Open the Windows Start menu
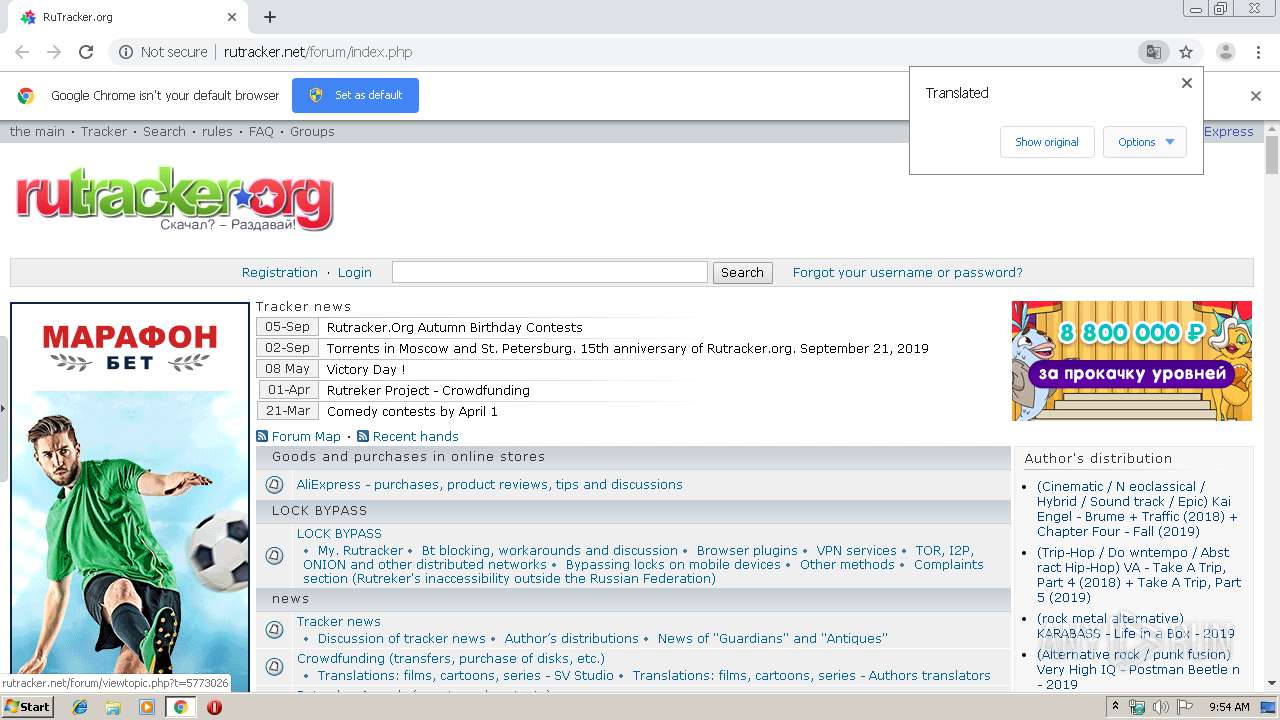Image resolution: width=1280 pixels, height=720 pixels. (28, 707)
